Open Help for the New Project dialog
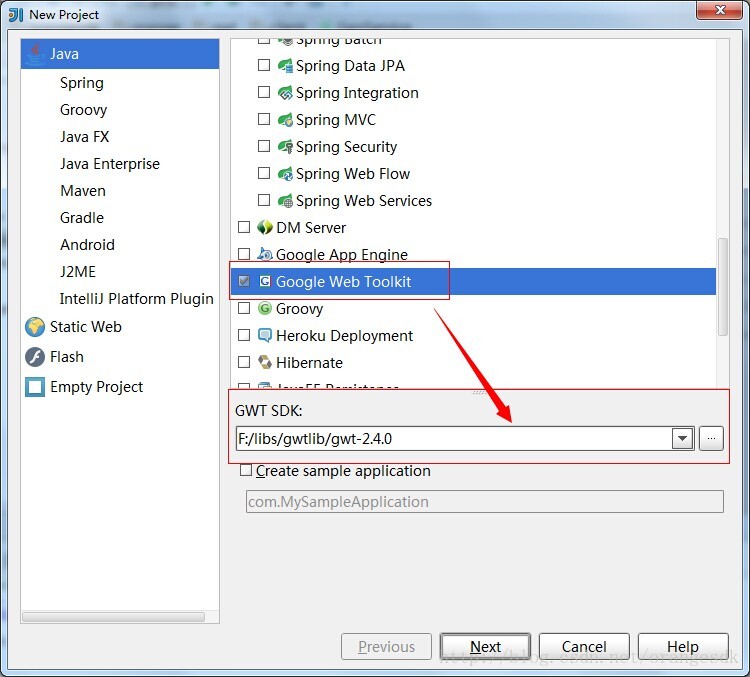The height and width of the screenshot is (677, 750). click(x=683, y=646)
